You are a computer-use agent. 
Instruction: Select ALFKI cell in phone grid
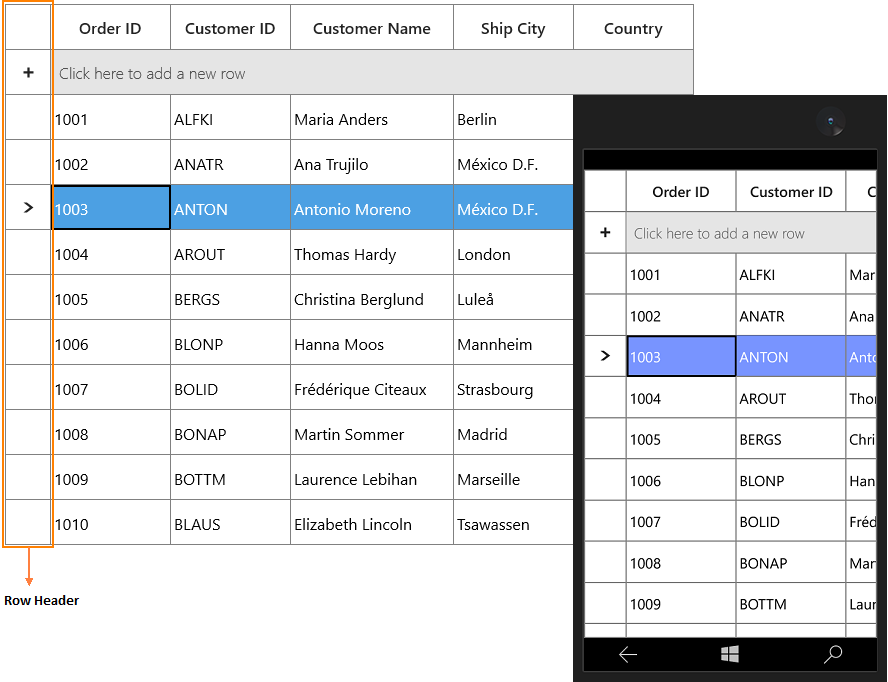coord(791,274)
